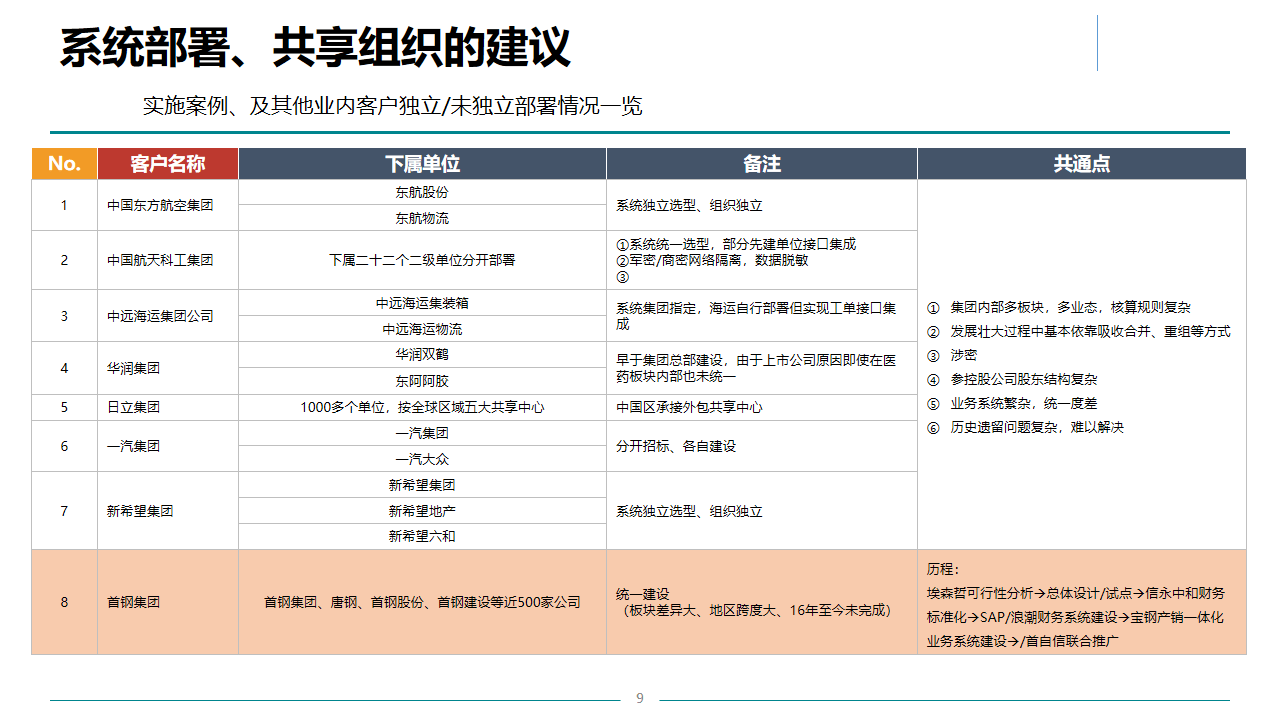Click the No. column header
This screenshot has width=1280, height=720.
coord(64,164)
